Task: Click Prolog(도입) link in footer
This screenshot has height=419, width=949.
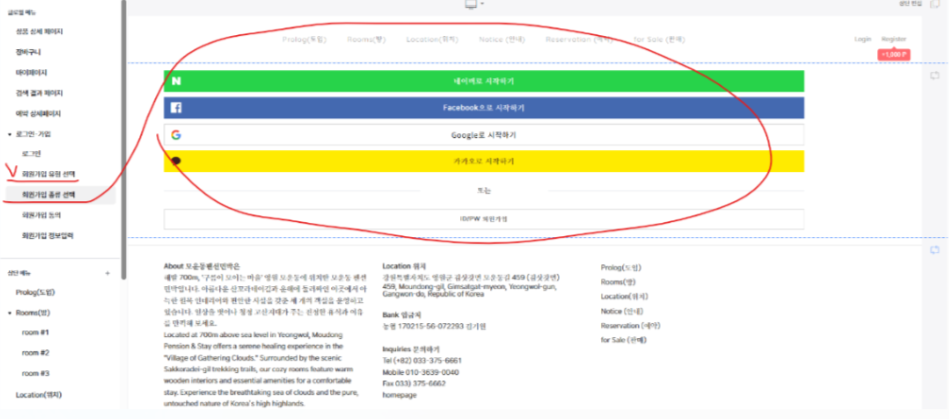Action: click(621, 268)
